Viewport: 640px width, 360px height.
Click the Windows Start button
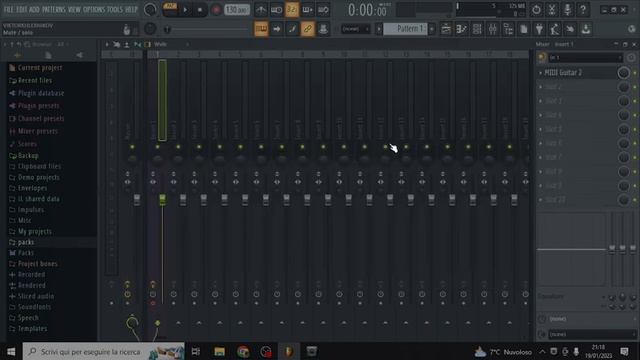[x=11, y=351]
